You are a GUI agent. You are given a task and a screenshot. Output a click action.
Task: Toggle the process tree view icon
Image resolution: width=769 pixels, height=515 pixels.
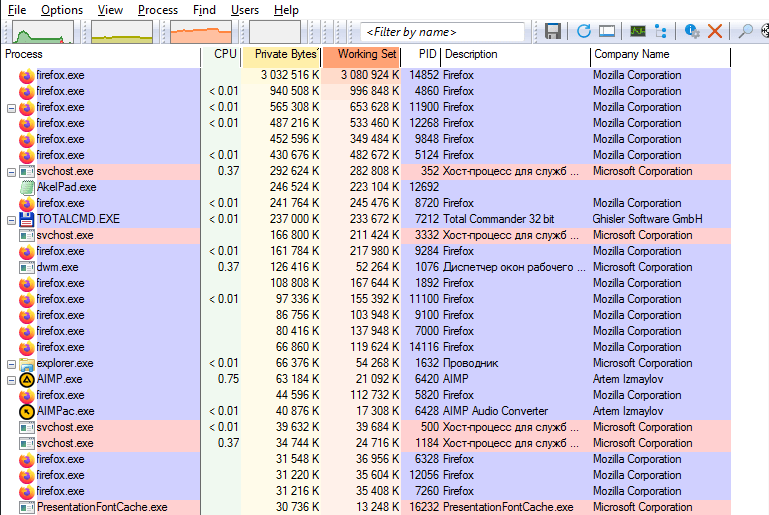[661, 31]
